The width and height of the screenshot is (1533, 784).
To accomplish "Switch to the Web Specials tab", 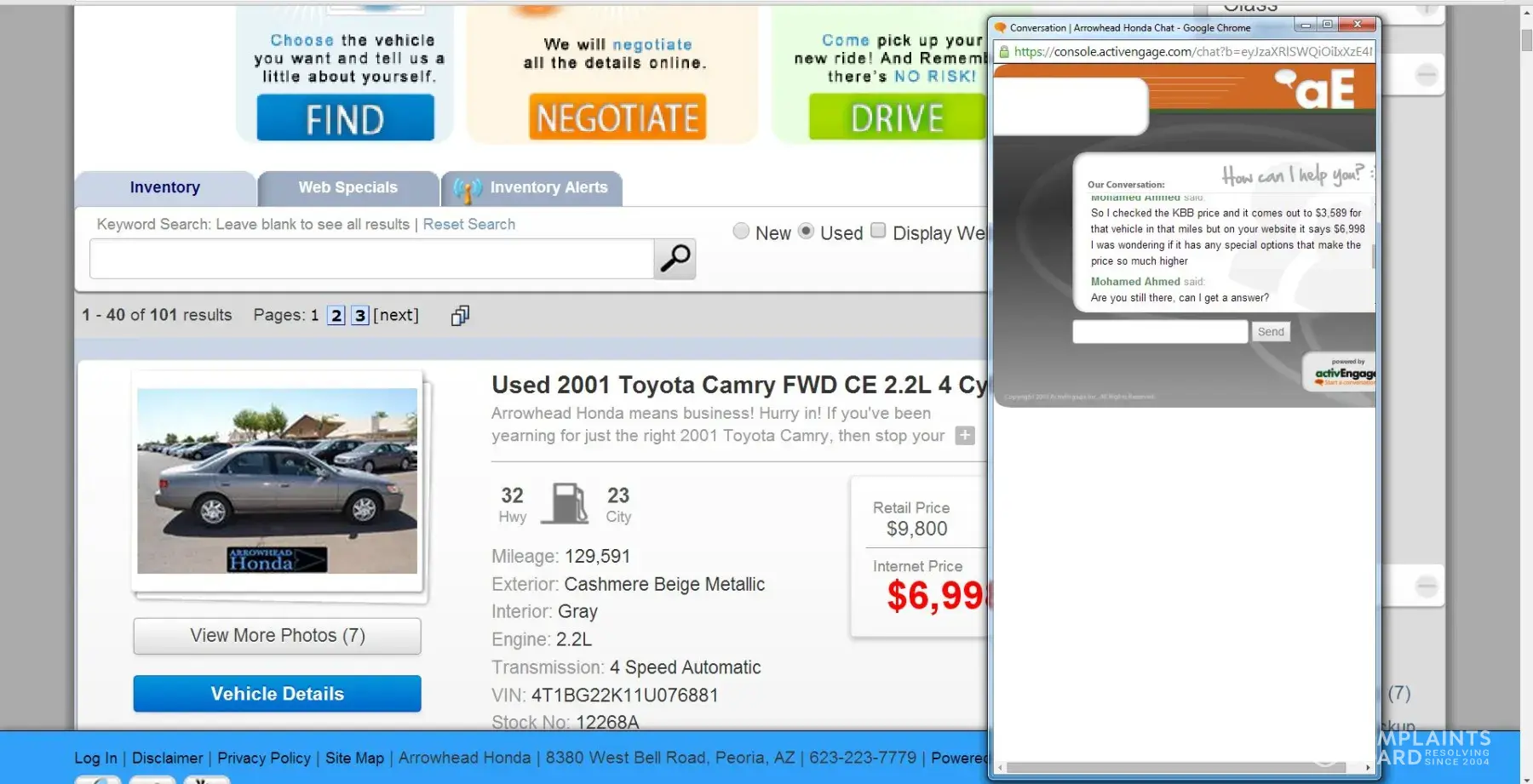I will 347,188.
